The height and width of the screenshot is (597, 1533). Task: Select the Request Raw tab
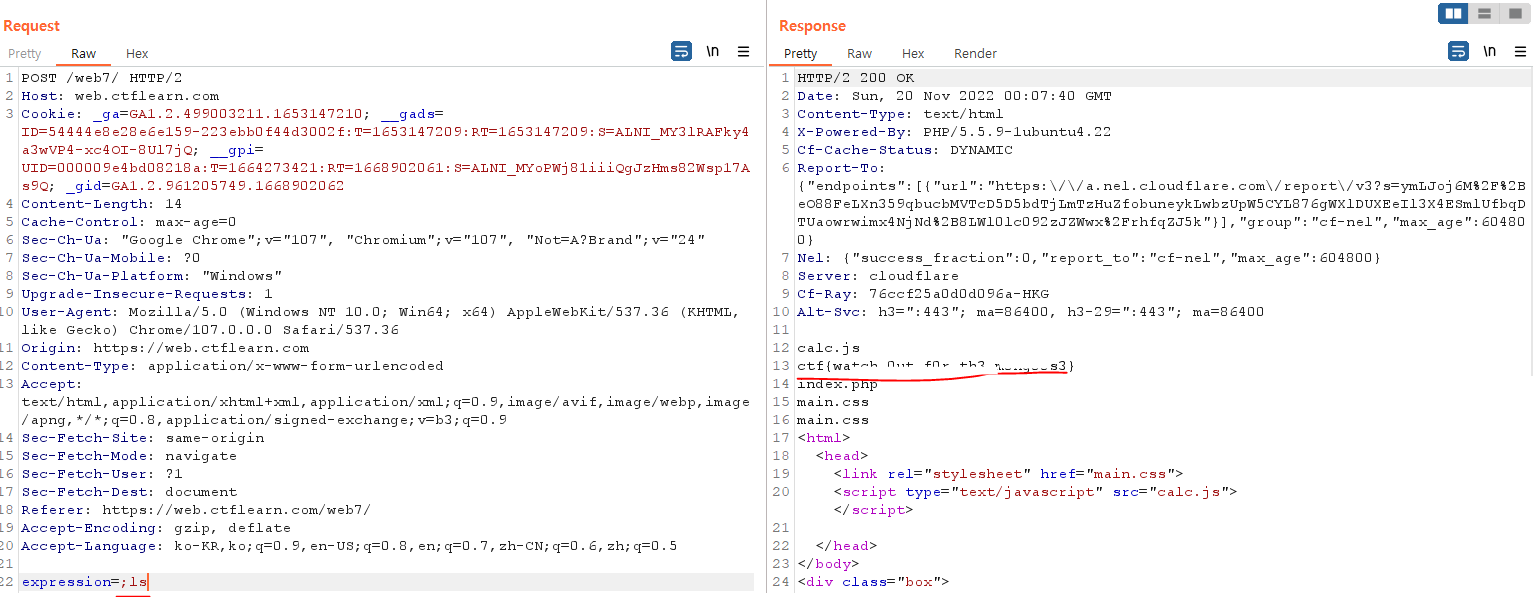[x=83, y=53]
